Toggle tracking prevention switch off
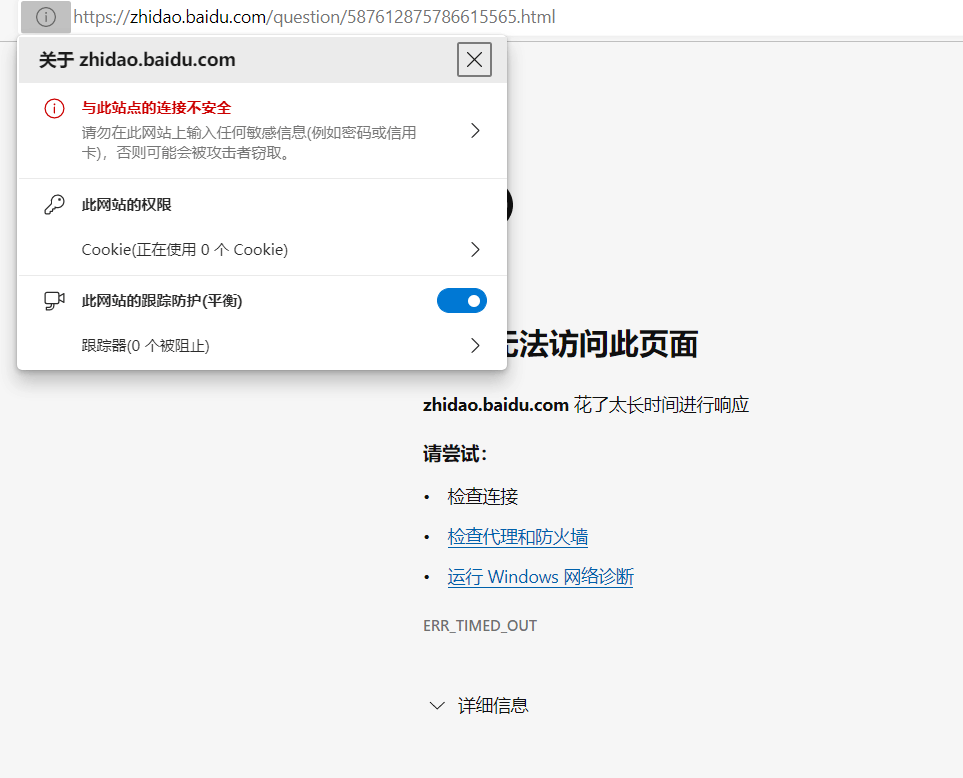The image size is (963, 778). pos(462,301)
